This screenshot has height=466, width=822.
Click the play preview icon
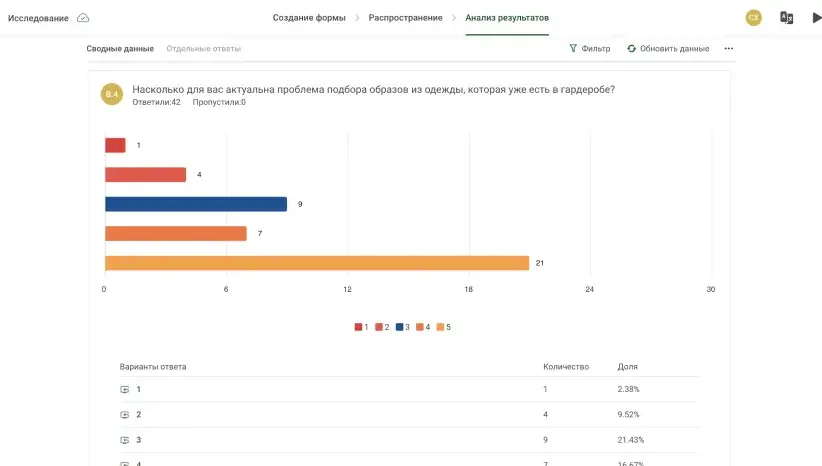tap(816, 18)
